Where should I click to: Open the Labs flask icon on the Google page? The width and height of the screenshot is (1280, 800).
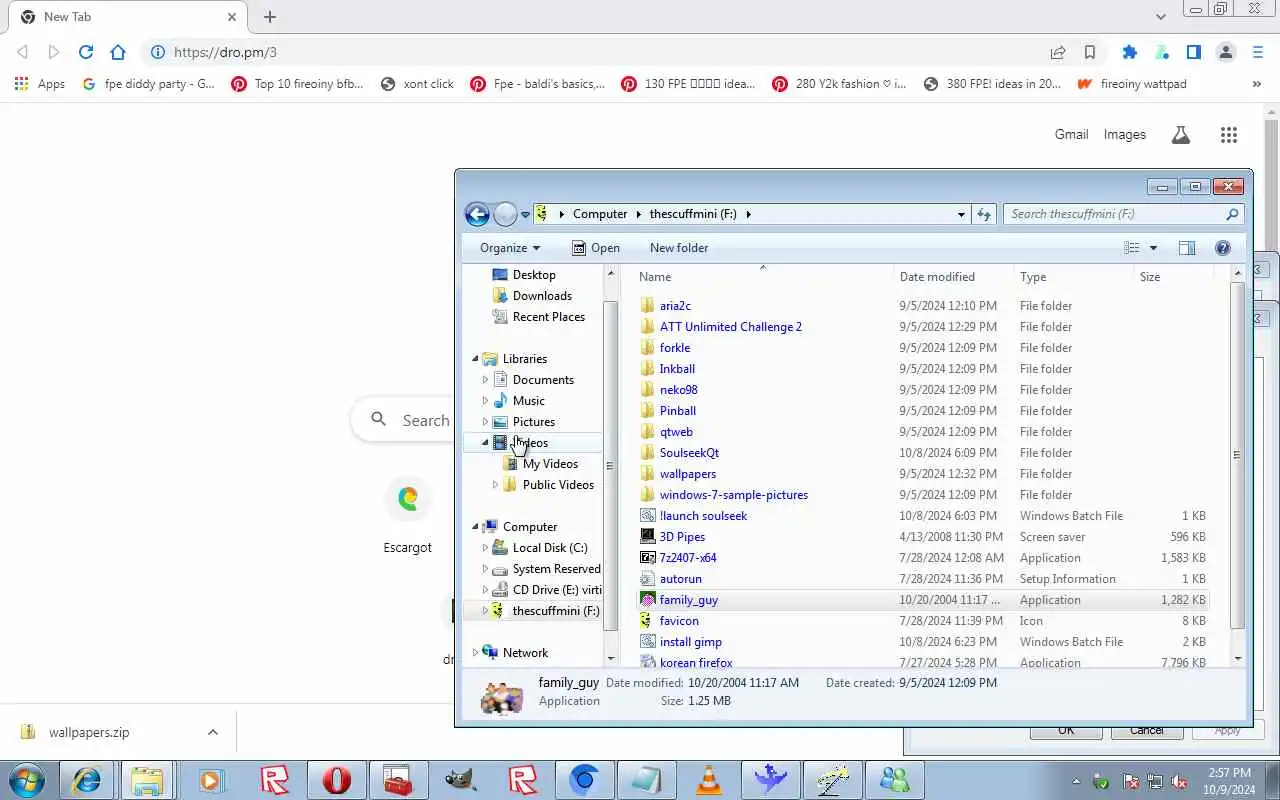(1181, 135)
